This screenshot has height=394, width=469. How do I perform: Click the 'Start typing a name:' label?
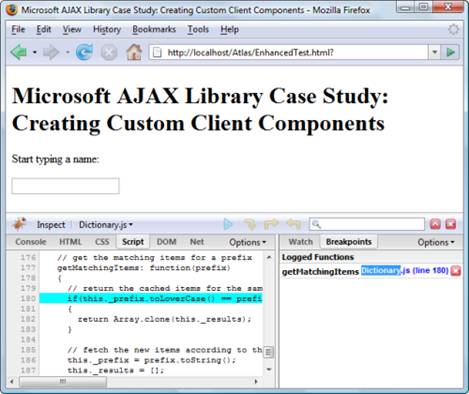pos(55,159)
